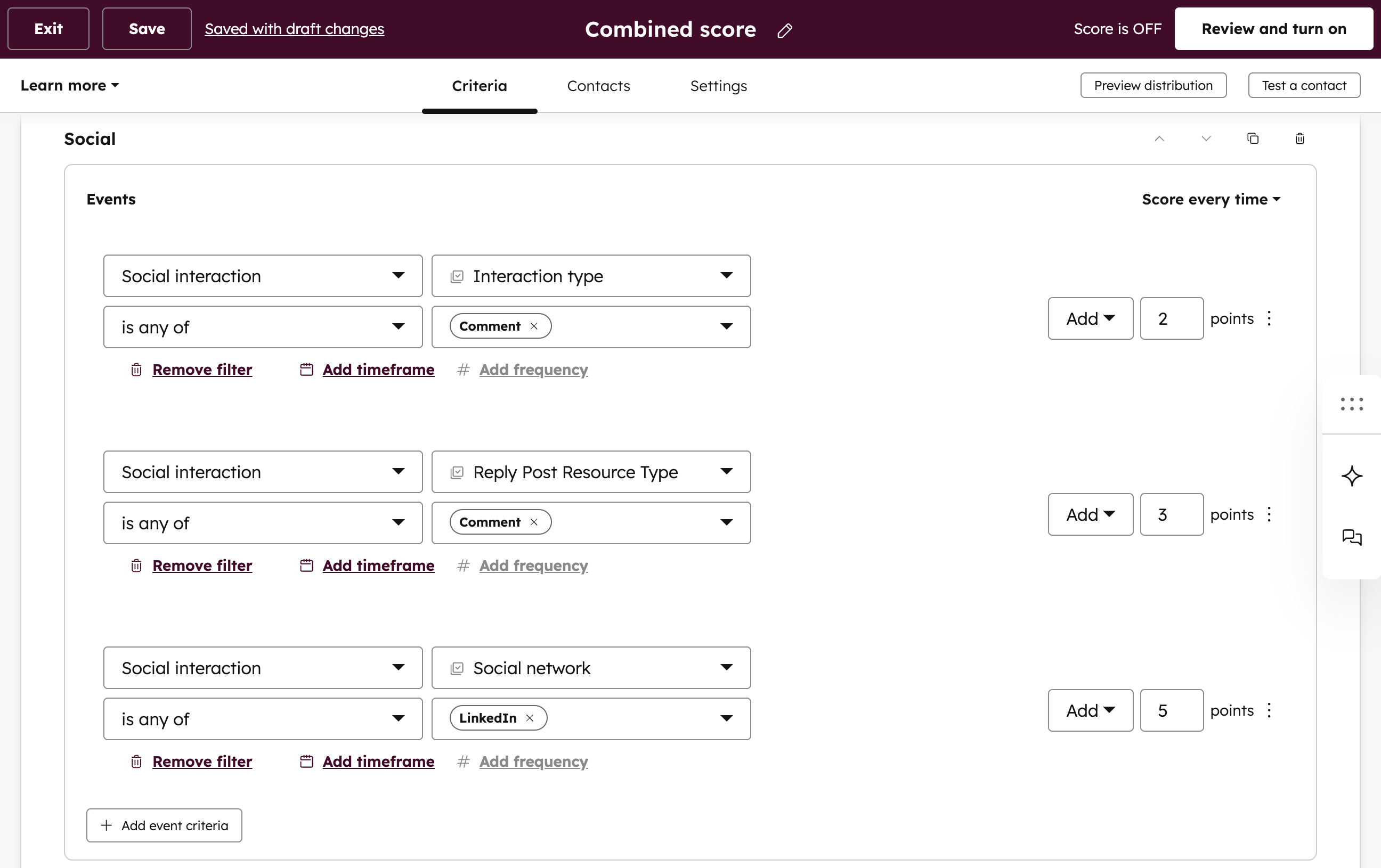Click the six-dot grid icon in side panel
The image size is (1381, 868).
(1352, 404)
